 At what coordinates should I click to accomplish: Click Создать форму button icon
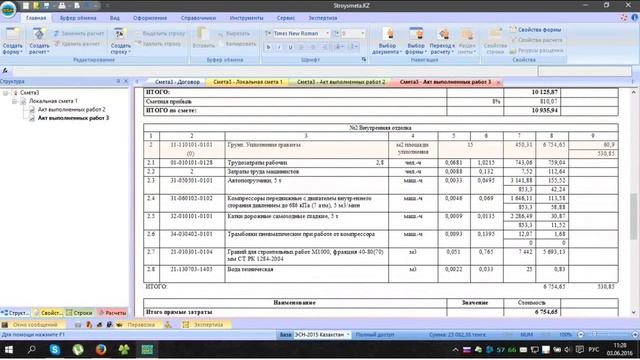pos(13,35)
